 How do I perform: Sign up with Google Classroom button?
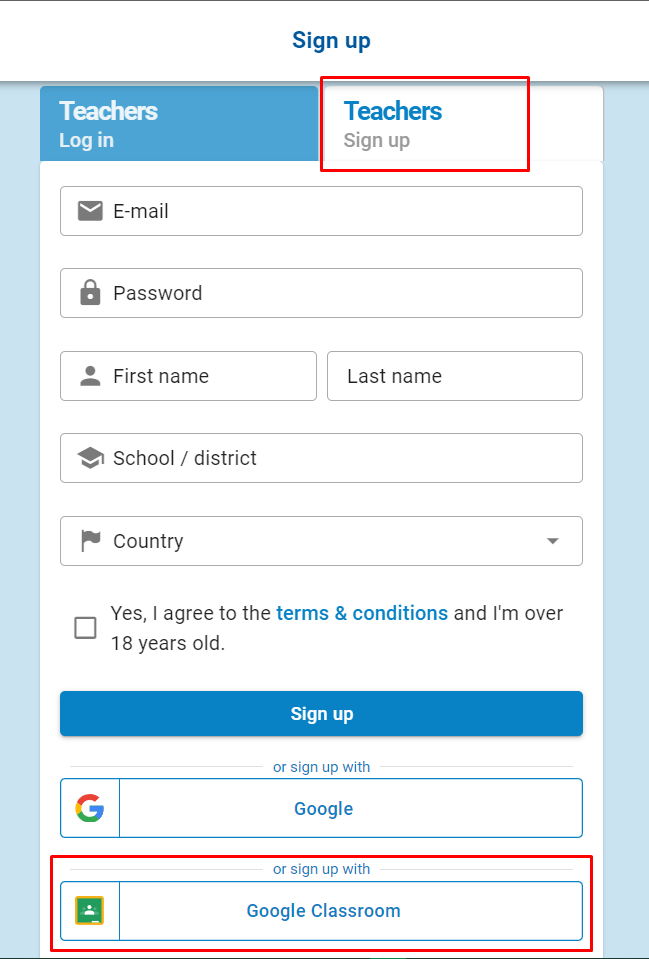pos(321,910)
